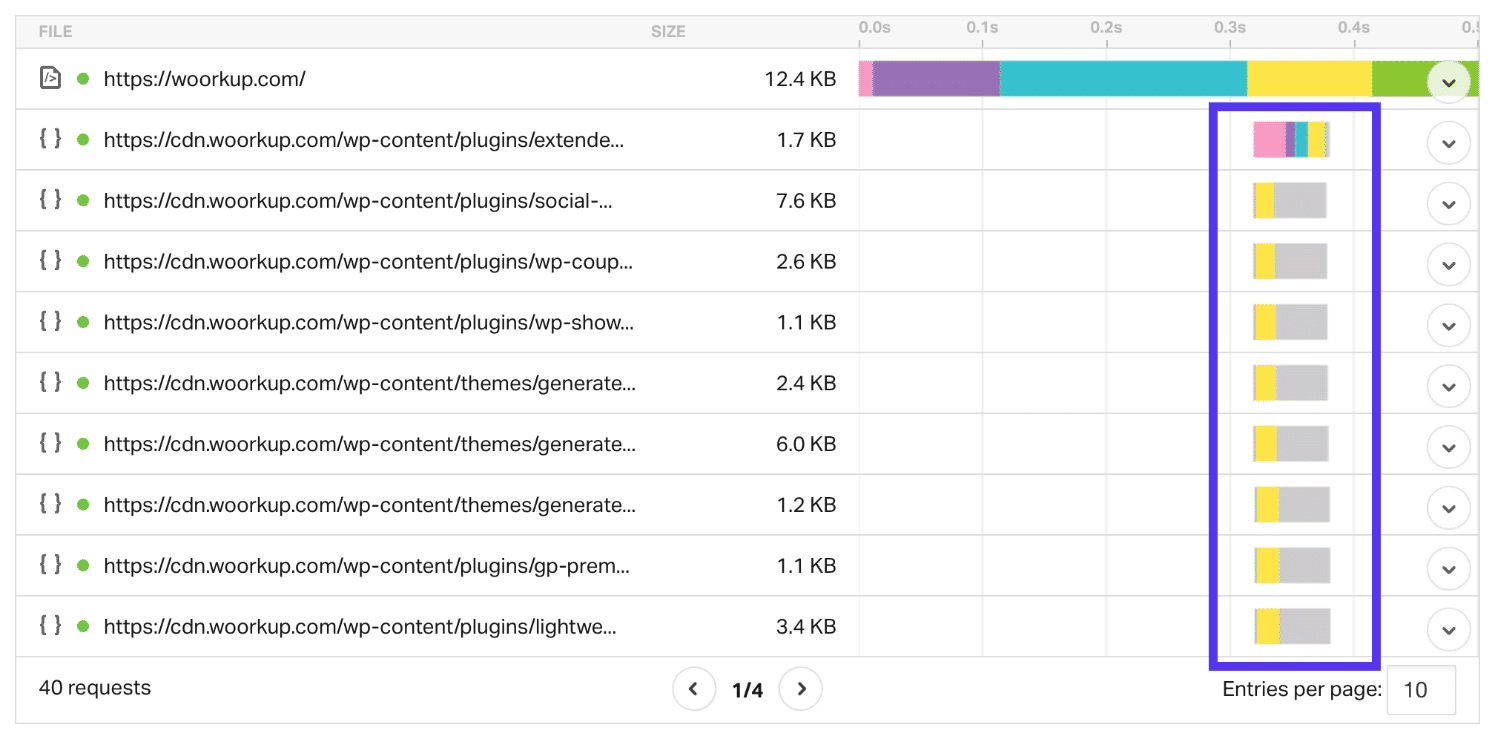
Task: Open the https://woorkup.com/ request link
Action: 204,78
